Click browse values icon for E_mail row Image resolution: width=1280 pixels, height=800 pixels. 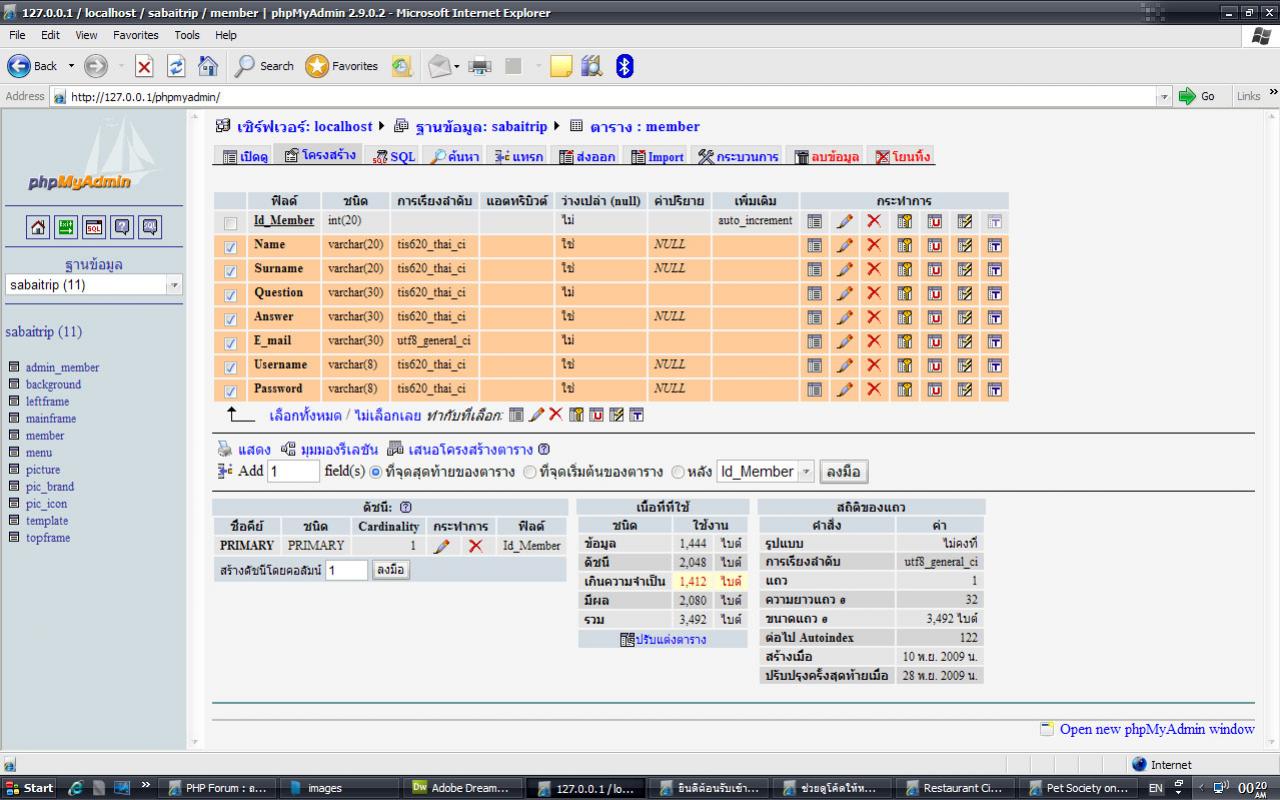tap(815, 341)
